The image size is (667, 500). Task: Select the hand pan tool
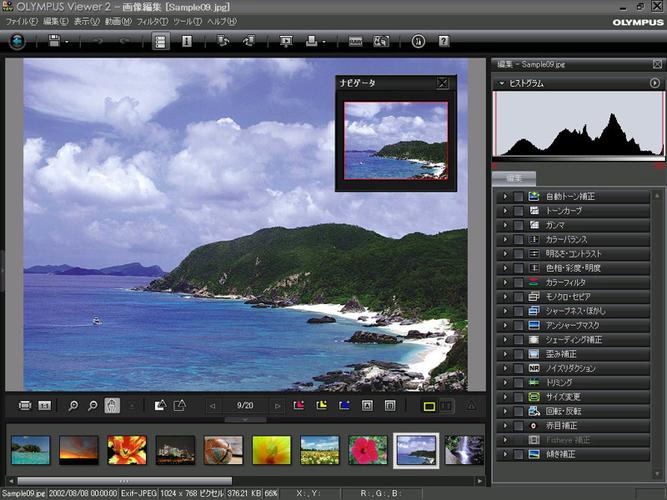coord(113,405)
